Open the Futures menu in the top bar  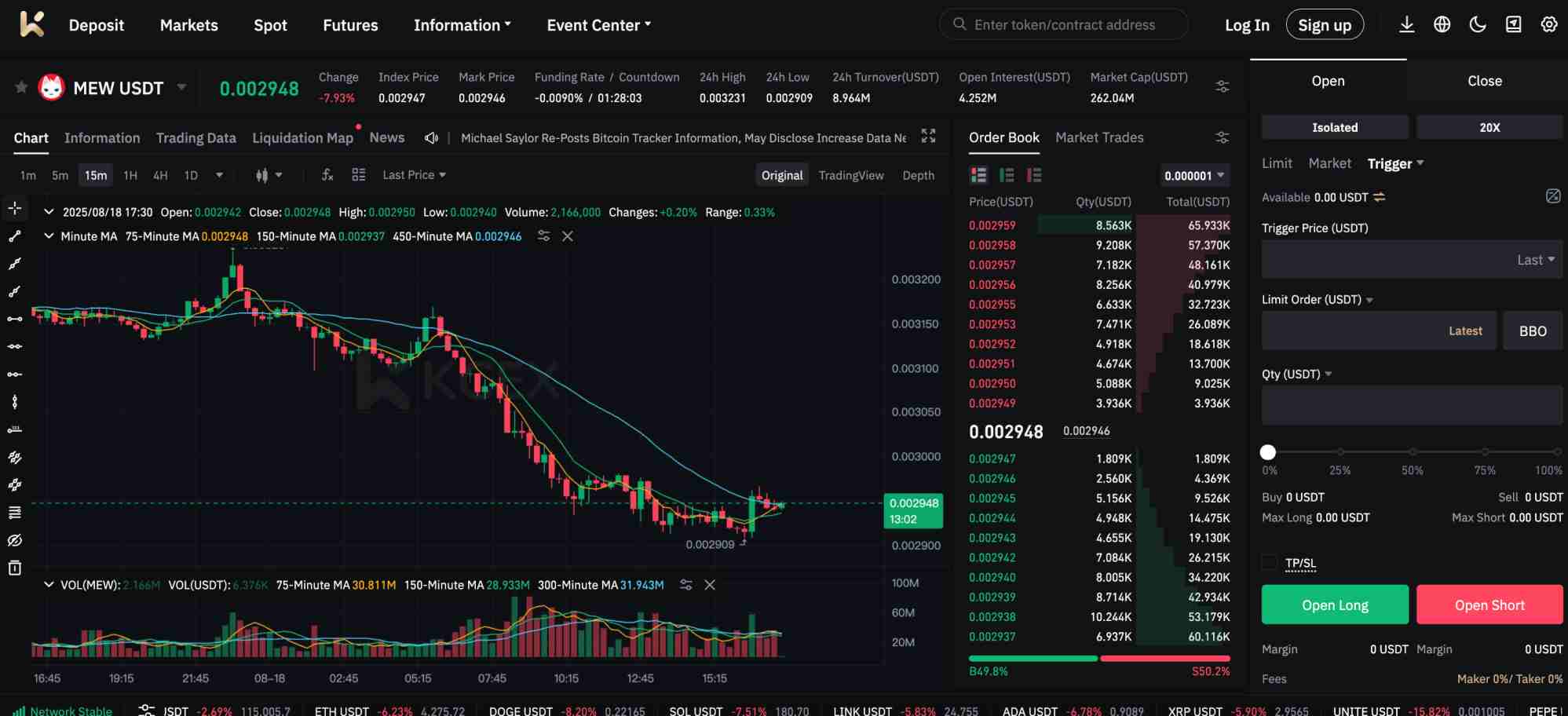click(350, 24)
